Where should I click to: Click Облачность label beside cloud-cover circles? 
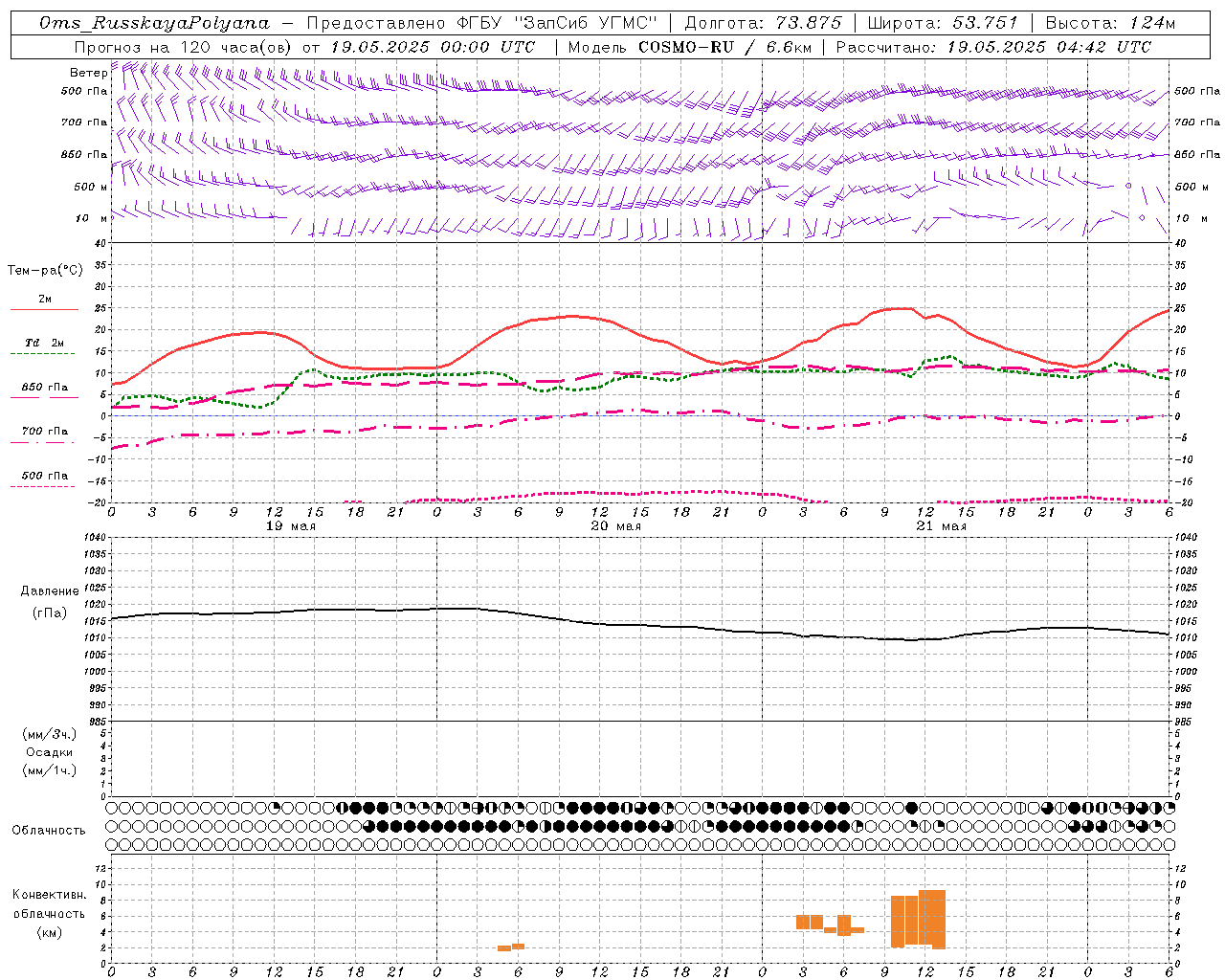49,830
